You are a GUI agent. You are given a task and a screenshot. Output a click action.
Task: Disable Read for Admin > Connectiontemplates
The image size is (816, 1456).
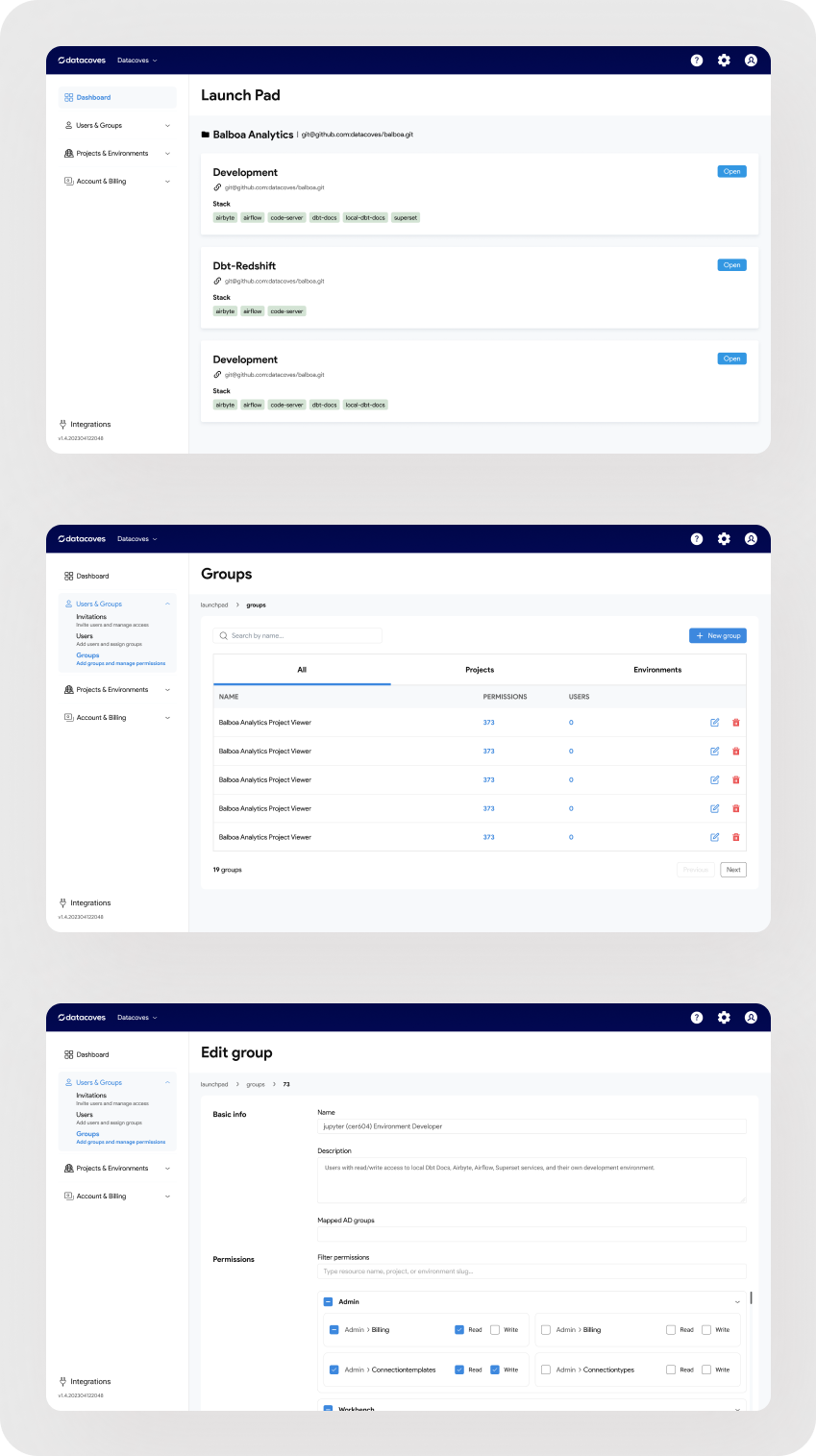[x=459, y=1369]
